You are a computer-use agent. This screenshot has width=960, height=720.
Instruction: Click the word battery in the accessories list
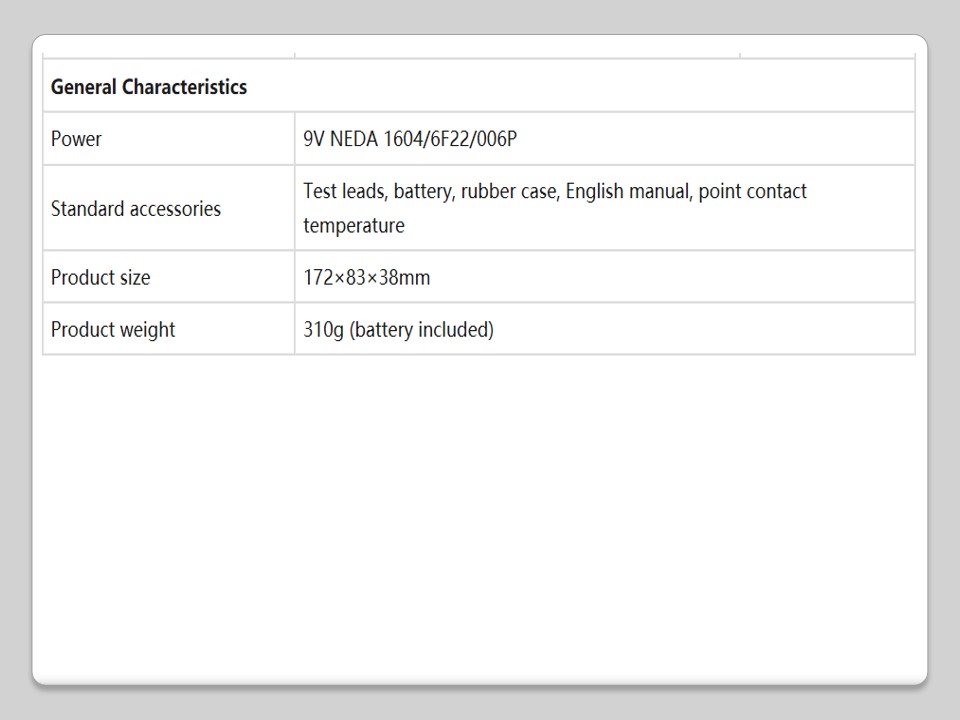tap(424, 191)
